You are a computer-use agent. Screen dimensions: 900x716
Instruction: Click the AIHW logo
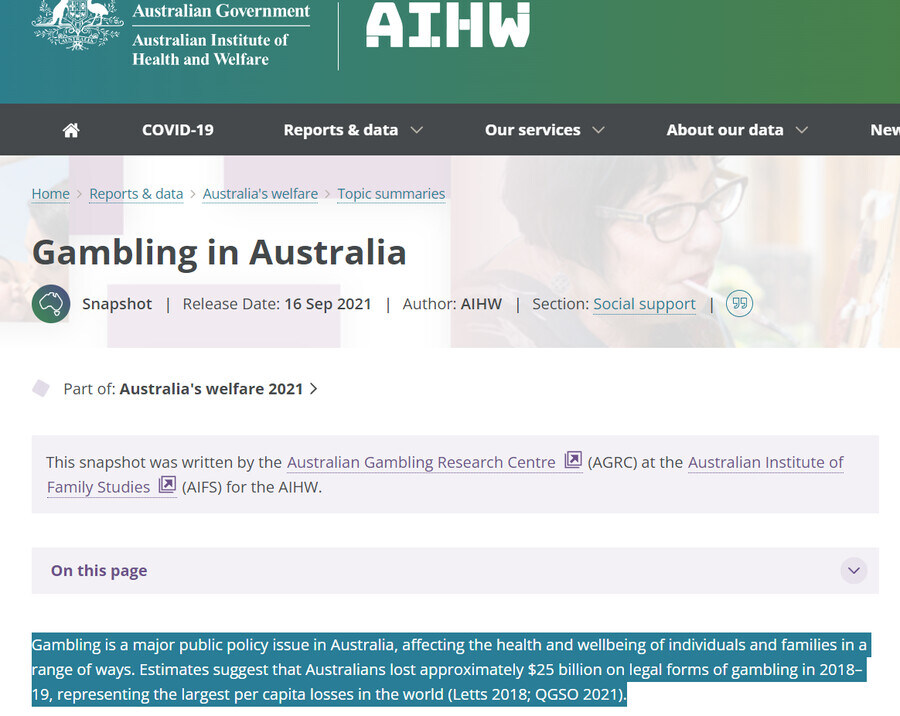point(447,26)
